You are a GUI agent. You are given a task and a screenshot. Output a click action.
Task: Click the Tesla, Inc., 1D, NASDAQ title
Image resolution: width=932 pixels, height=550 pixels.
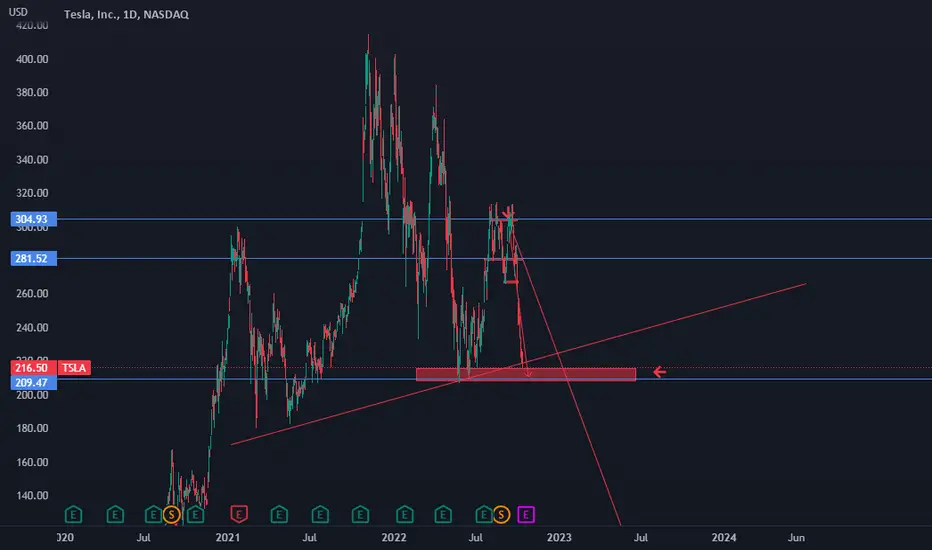pos(126,14)
